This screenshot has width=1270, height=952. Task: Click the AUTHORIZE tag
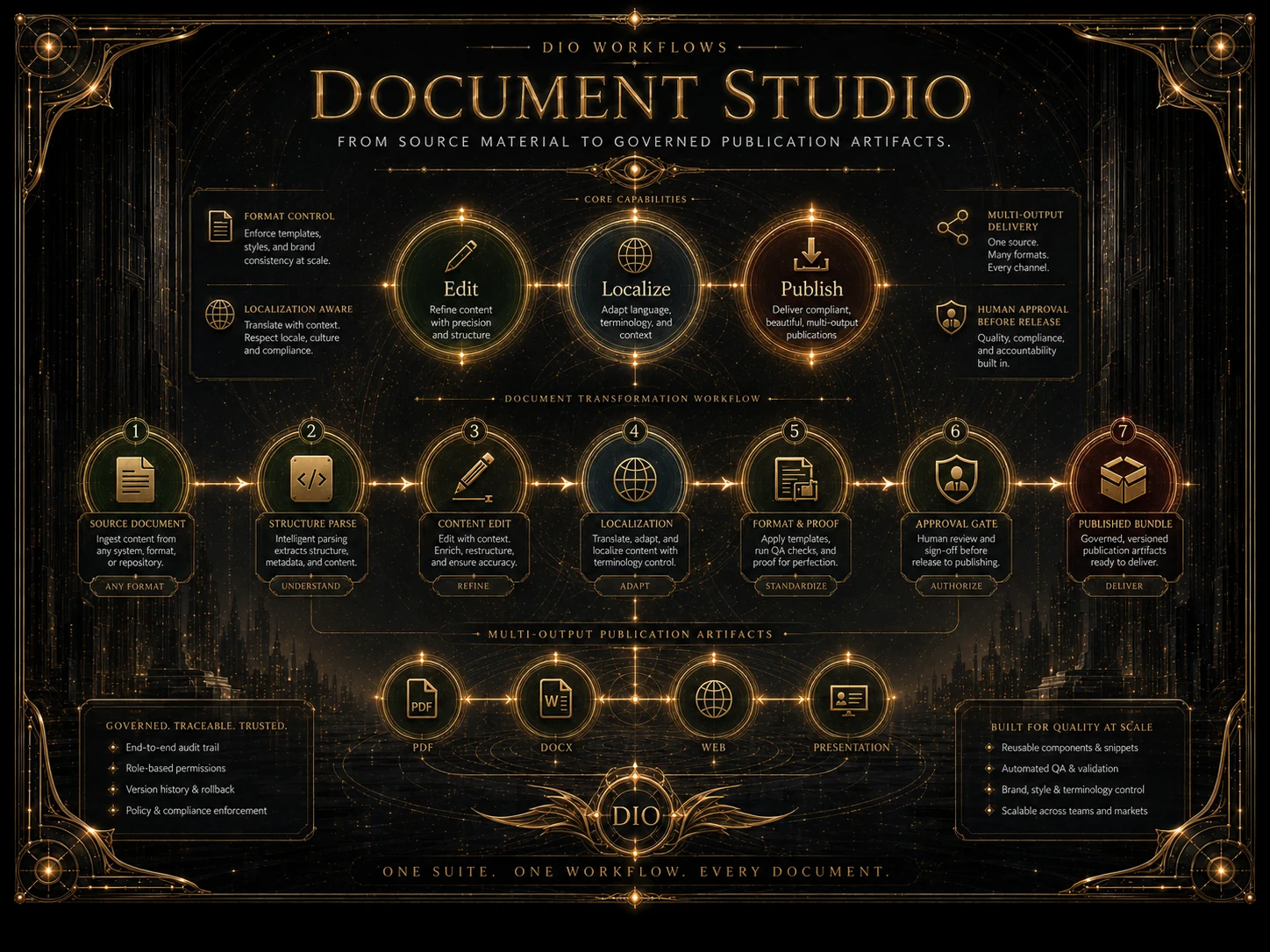(x=956, y=586)
